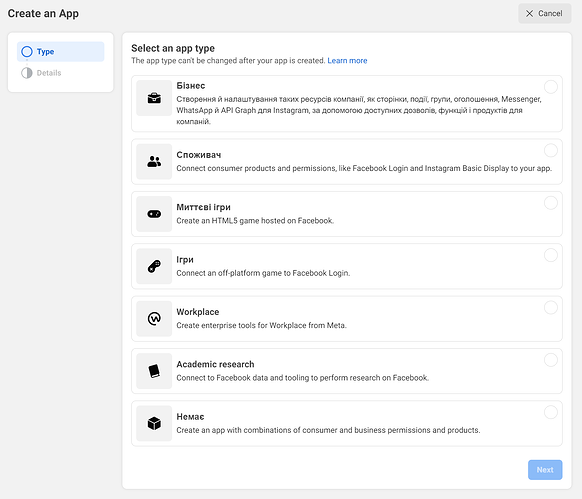Image resolution: width=582 pixels, height=499 pixels.
Task: Click the briefcase icon for Бізнес
Action: click(x=154, y=98)
